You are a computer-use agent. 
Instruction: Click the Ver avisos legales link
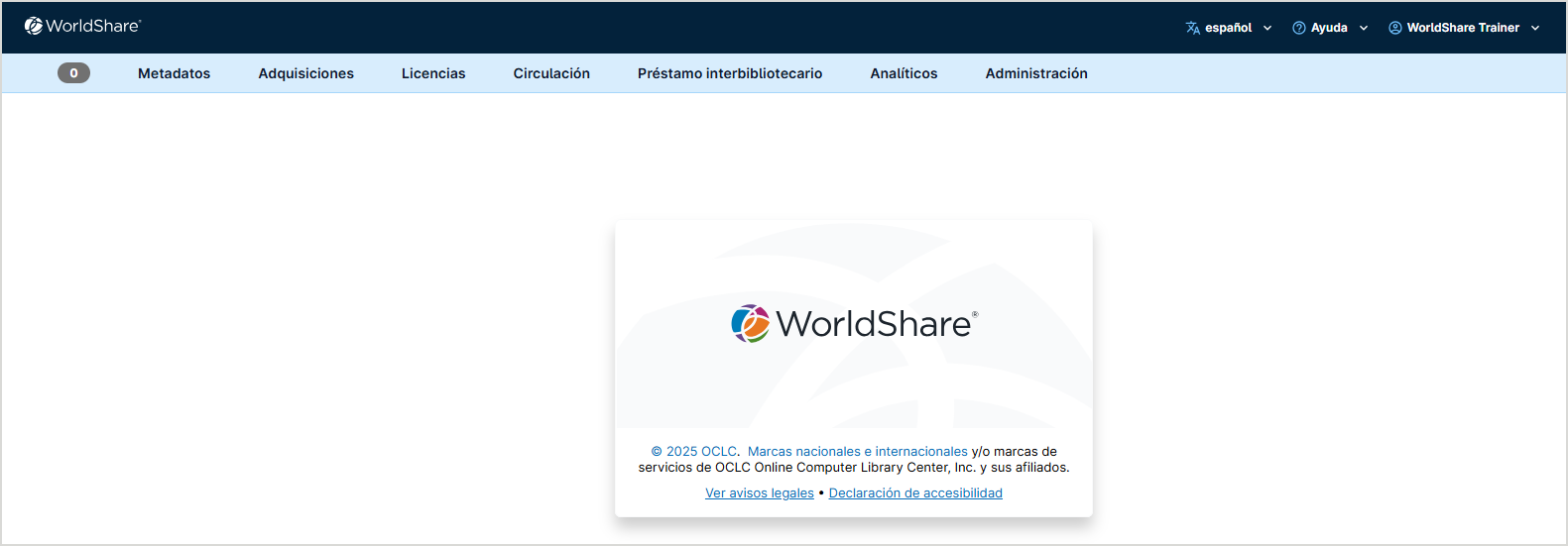pos(759,493)
